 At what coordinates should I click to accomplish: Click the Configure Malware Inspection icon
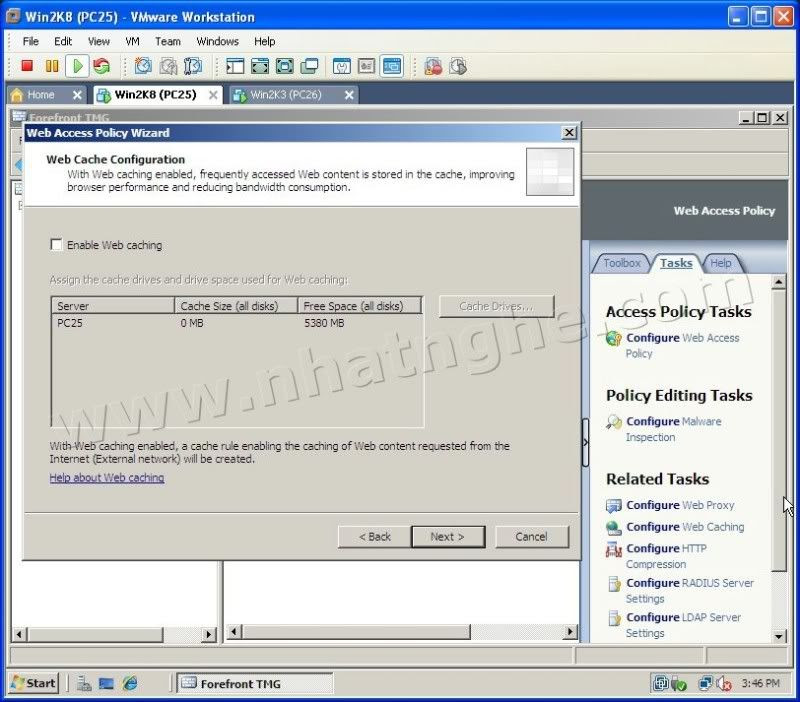tap(613, 422)
